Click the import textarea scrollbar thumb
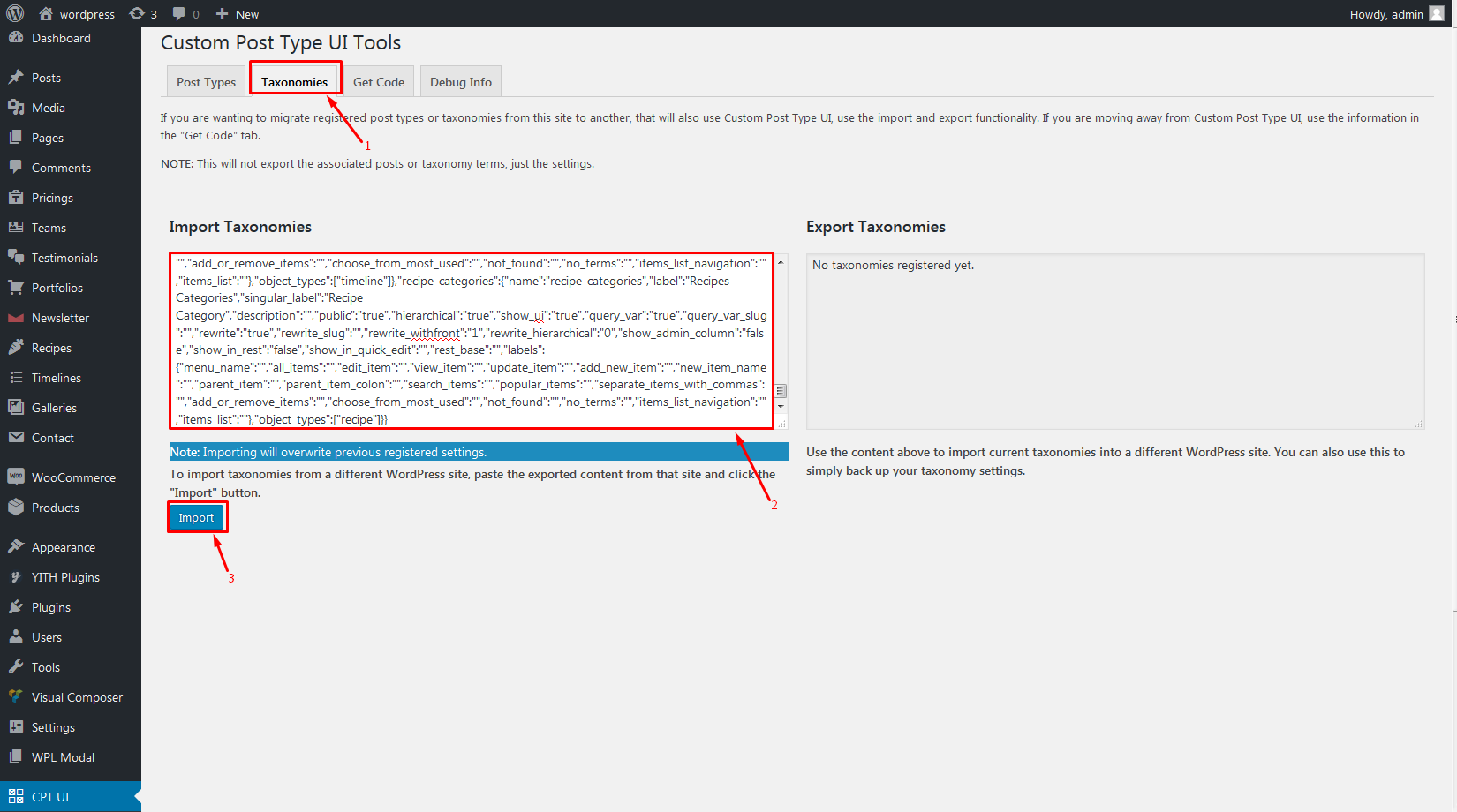 click(x=781, y=391)
